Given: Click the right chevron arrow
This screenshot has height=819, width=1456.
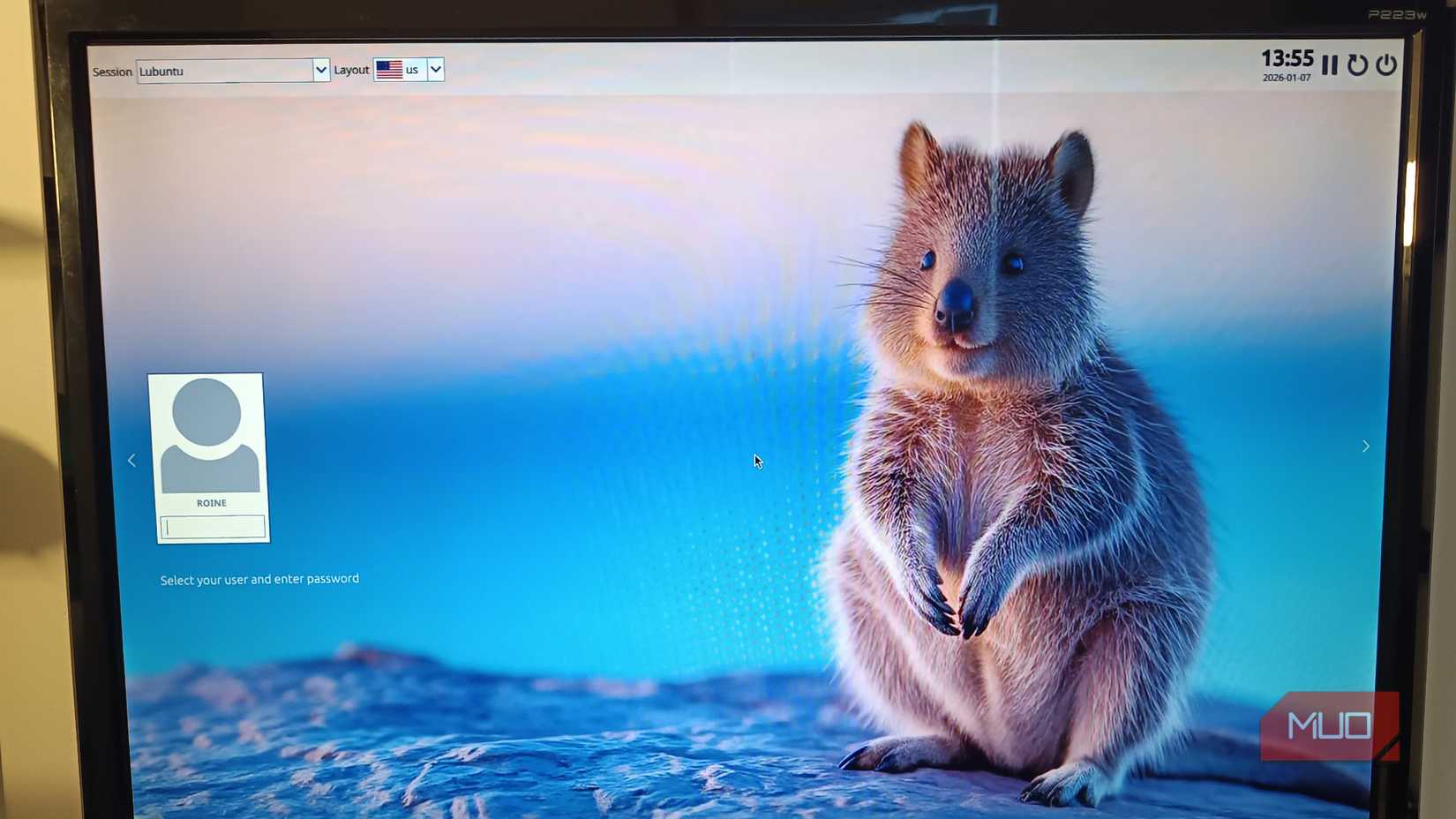Looking at the screenshot, I should tap(1365, 447).
